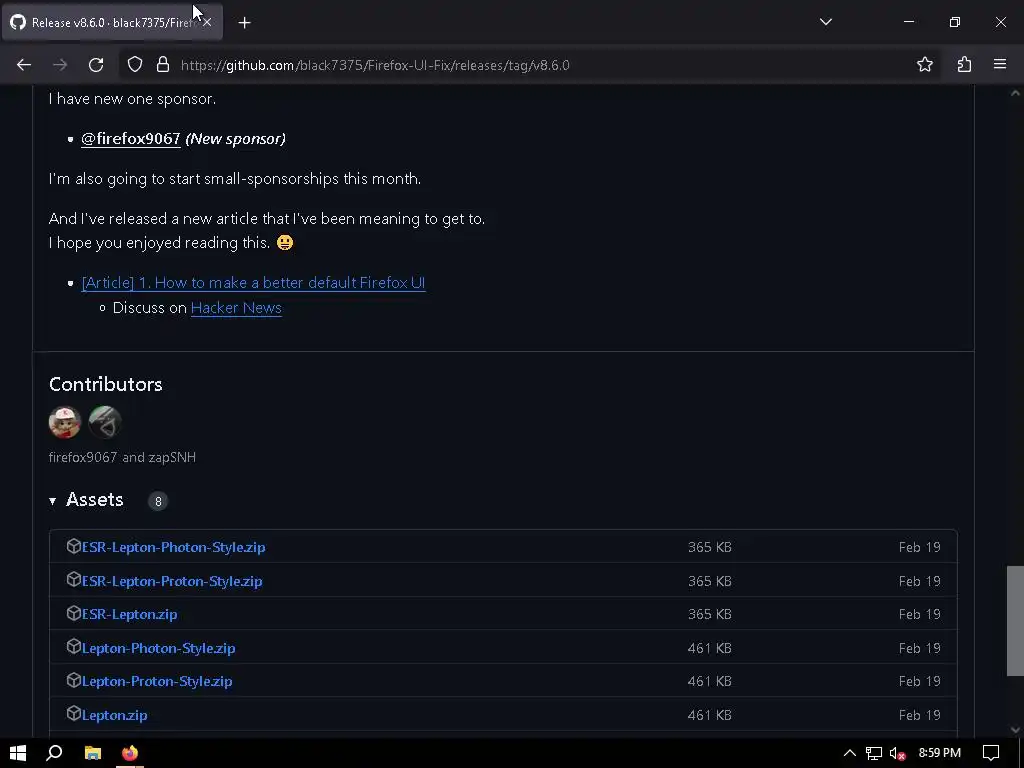The height and width of the screenshot is (768, 1024).
Task: Click the firefox9067 contributor avatar
Action: [x=65, y=422]
